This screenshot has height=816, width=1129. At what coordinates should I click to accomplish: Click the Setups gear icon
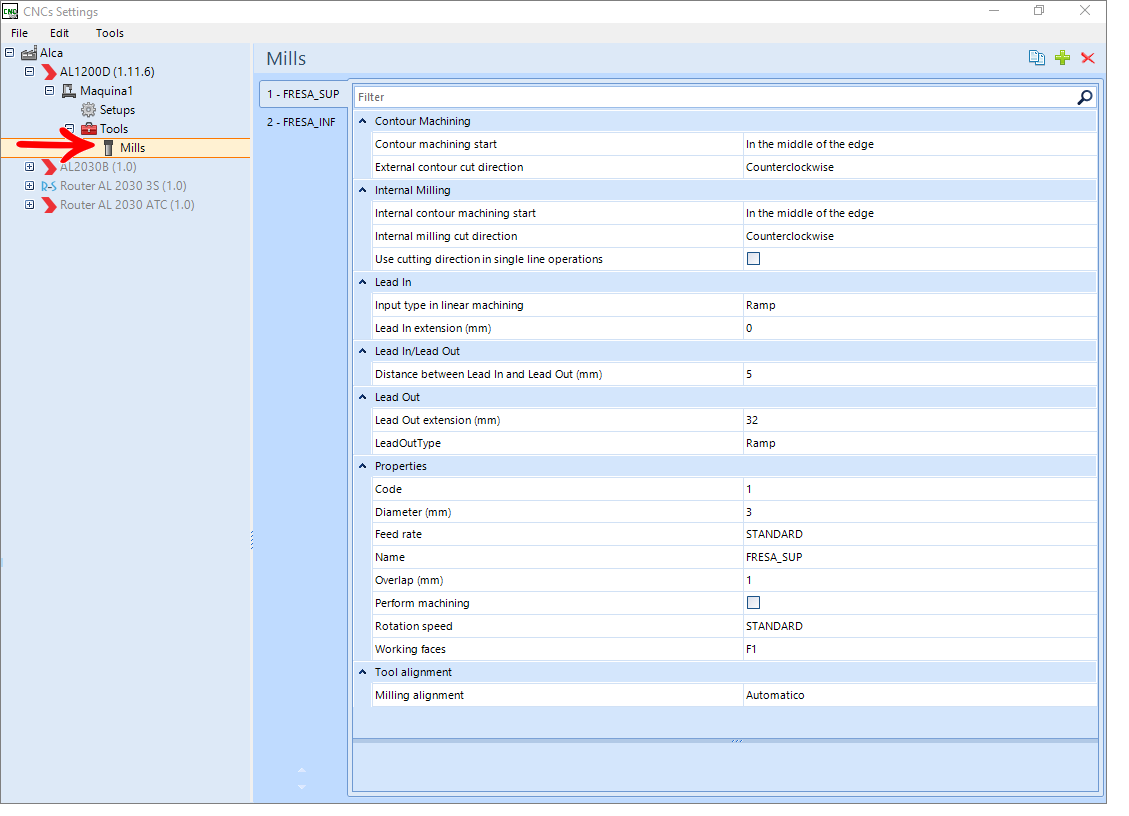[89, 110]
